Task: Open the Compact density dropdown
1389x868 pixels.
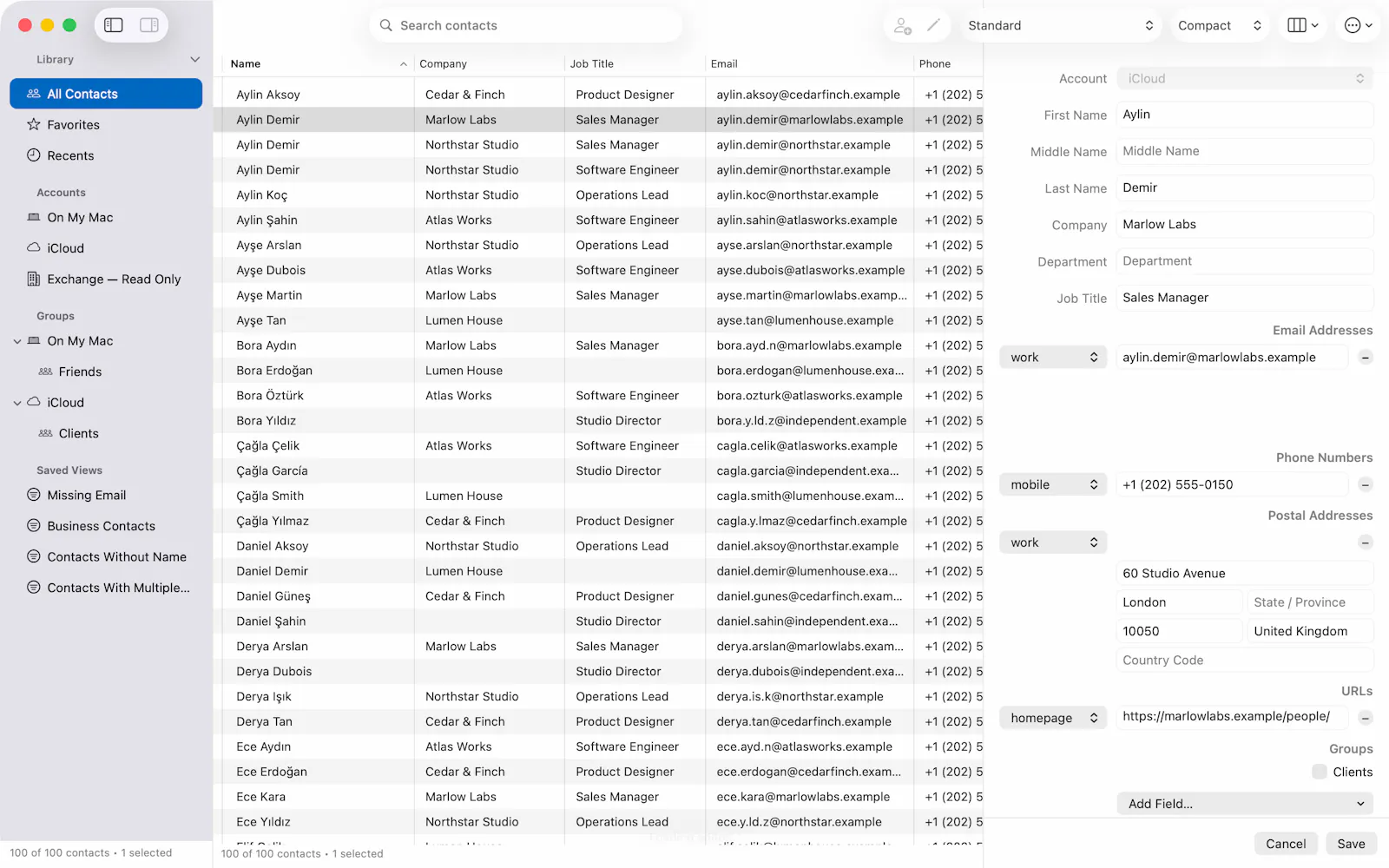Action: click(x=1219, y=25)
